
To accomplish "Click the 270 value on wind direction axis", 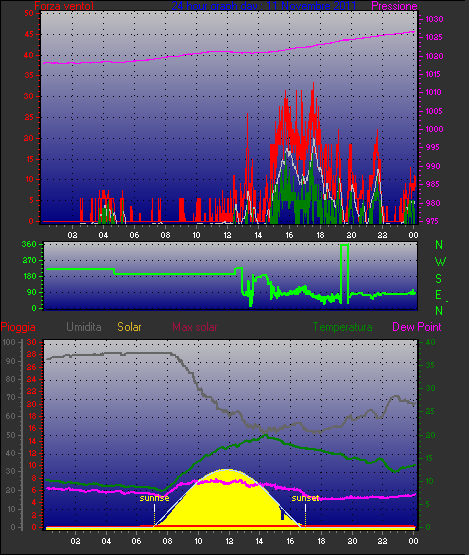I will coord(29,261).
